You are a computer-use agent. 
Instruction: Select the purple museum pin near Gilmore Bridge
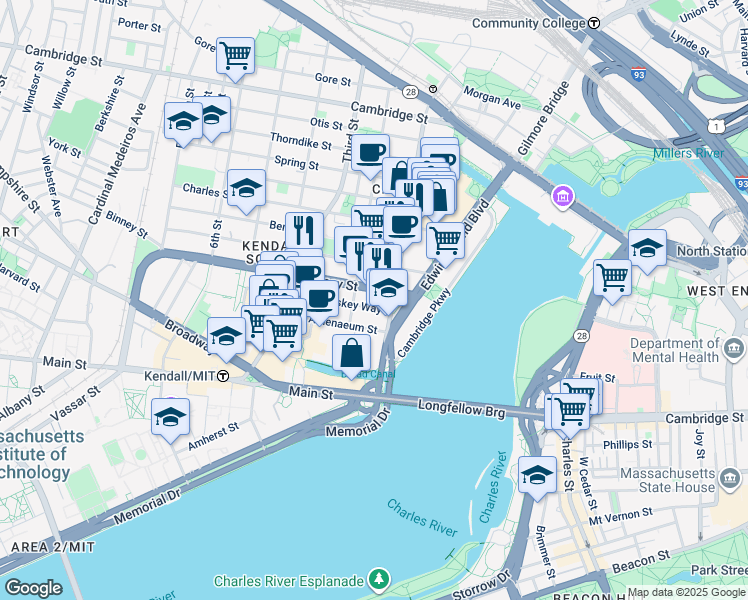(563, 197)
